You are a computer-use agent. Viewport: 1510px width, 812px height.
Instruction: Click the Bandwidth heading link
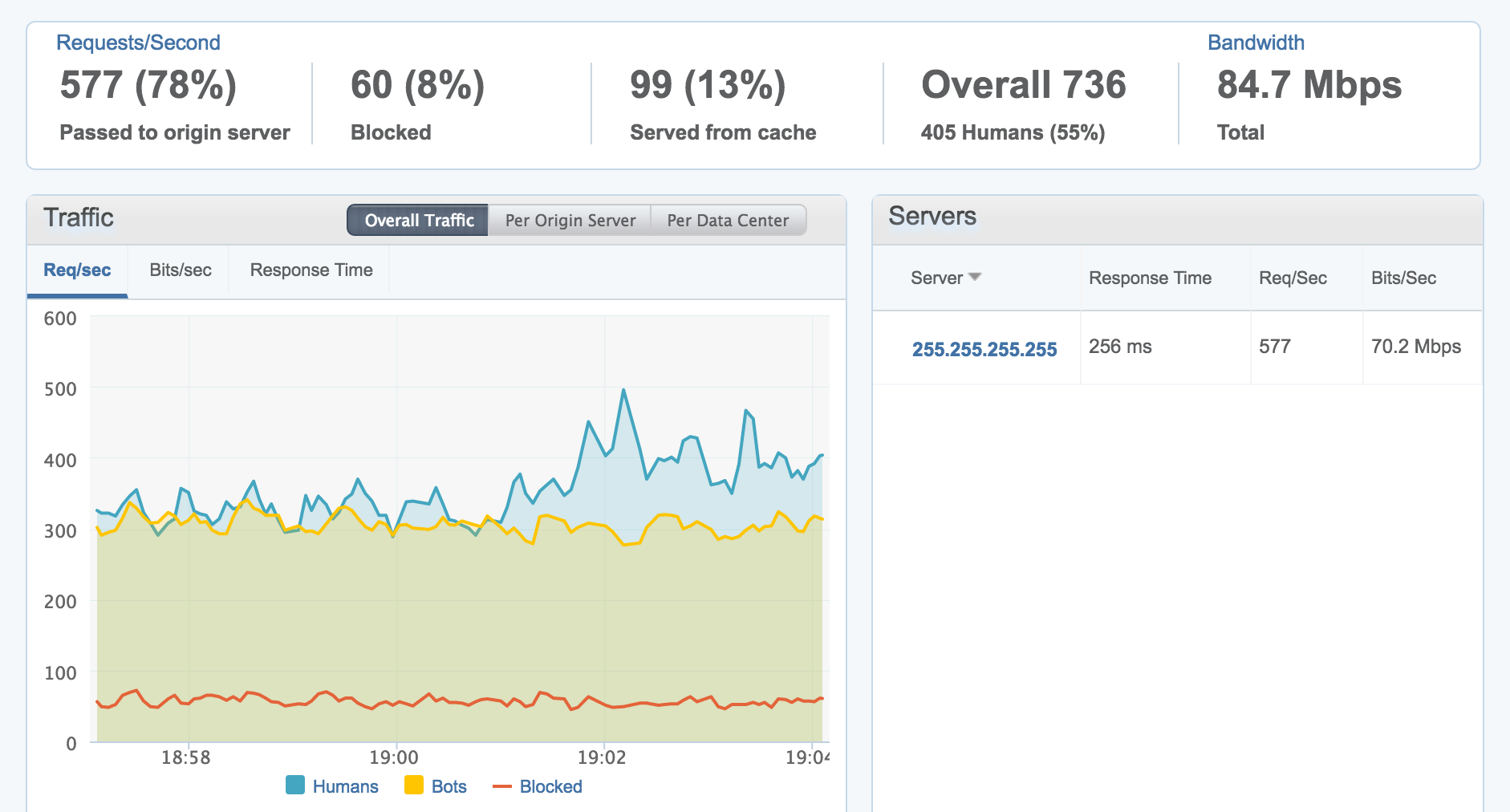1256,43
